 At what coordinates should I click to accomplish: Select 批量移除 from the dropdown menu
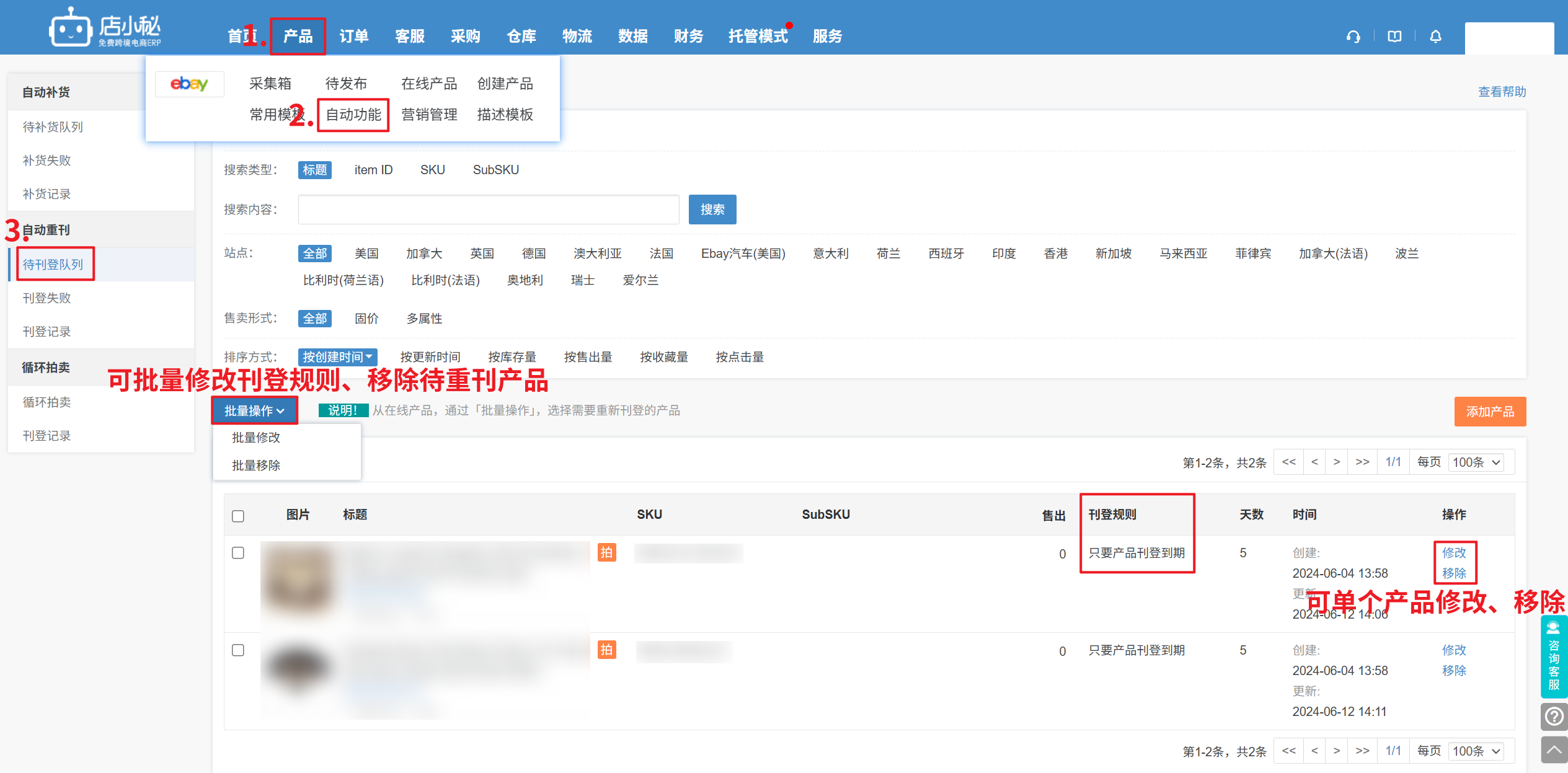click(256, 466)
